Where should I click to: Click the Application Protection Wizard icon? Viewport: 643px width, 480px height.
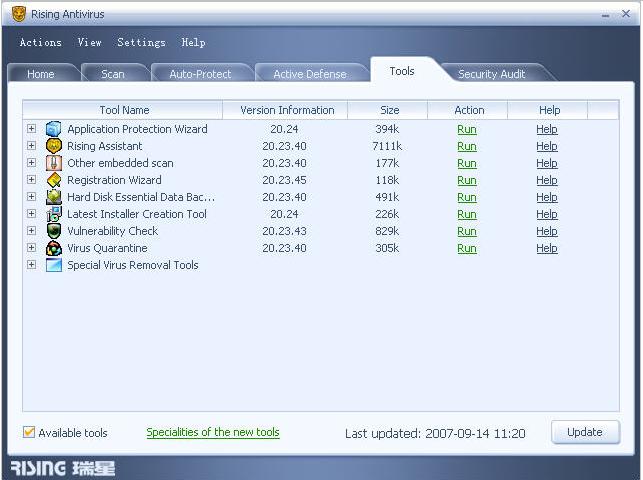click(x=54, y=129)
